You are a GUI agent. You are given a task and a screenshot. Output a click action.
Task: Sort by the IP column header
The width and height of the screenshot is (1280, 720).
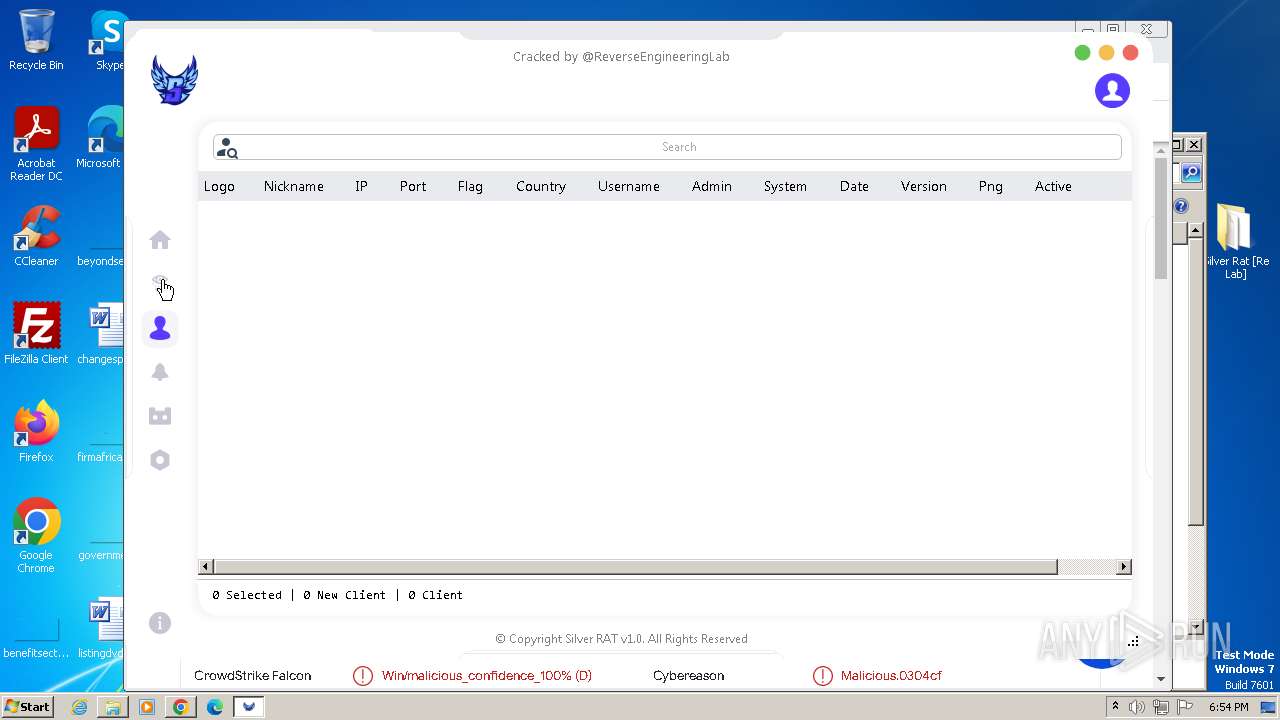pos(361,186)
